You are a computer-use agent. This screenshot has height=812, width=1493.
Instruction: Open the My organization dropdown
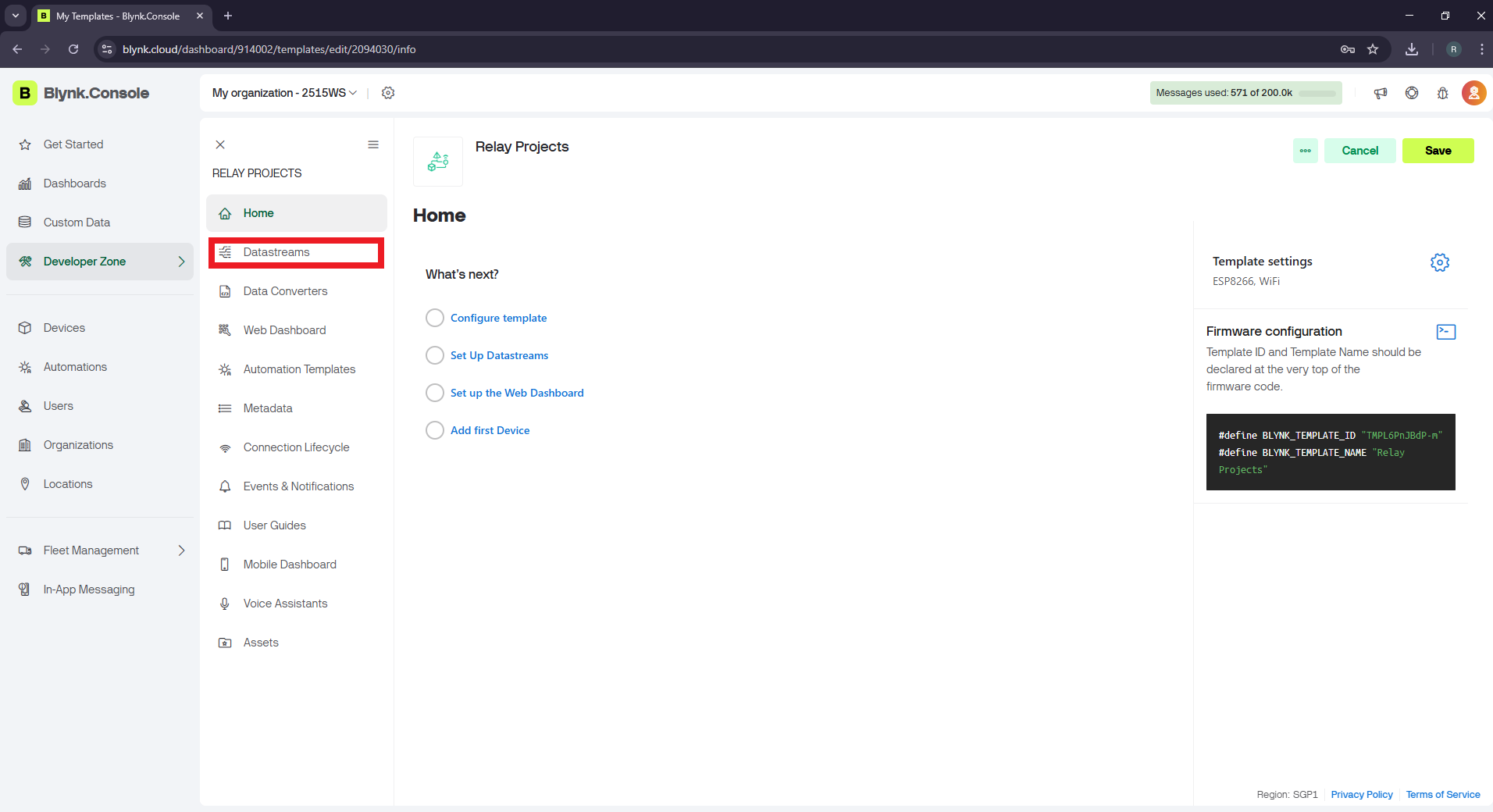[284, 93]
